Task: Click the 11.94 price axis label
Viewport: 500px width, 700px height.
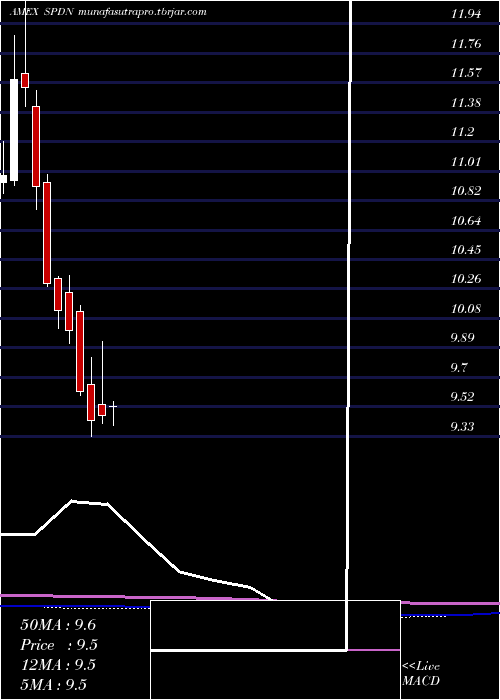Action: coord(466,14)
